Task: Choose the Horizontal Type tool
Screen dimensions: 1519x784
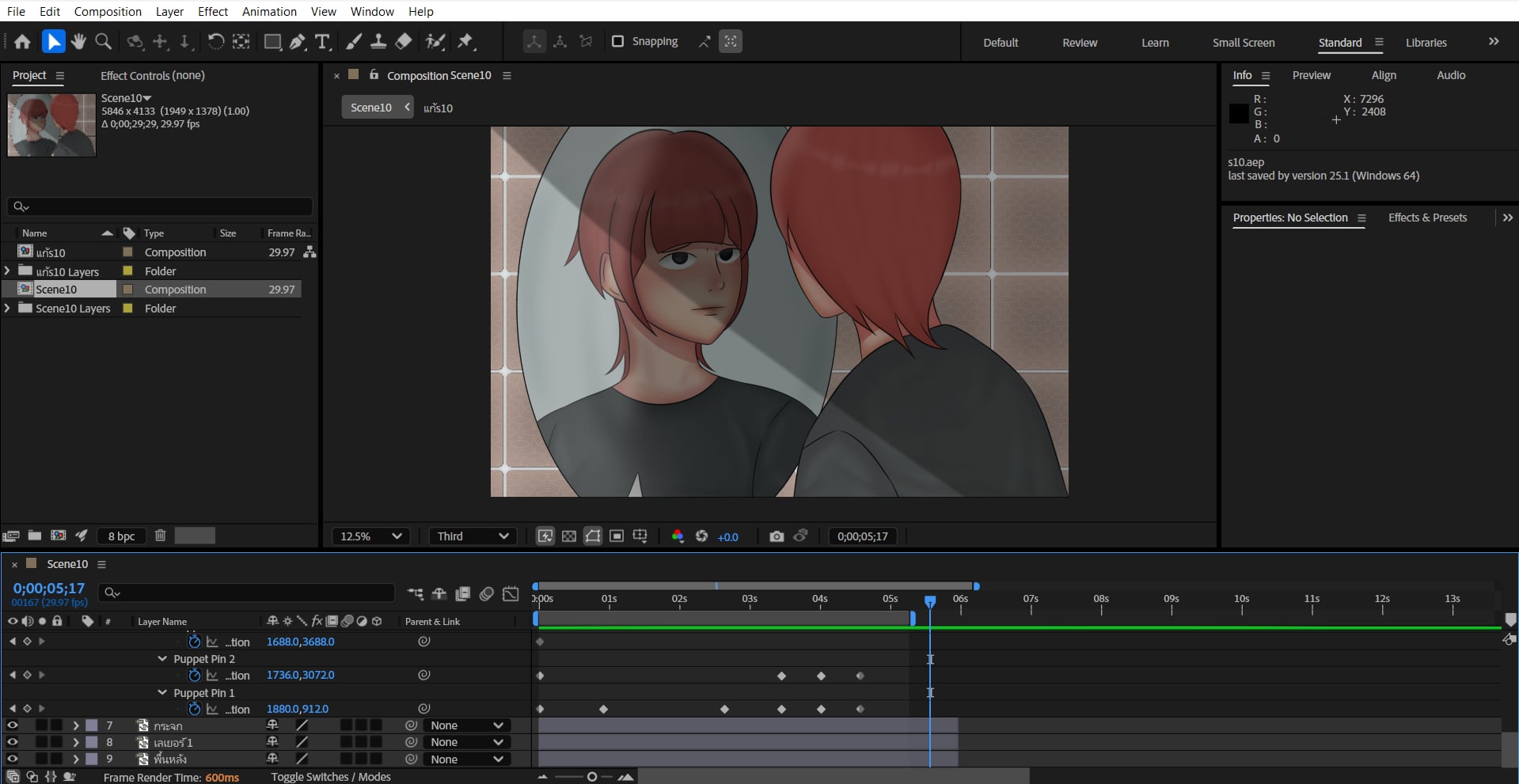Action: [322, 42]
